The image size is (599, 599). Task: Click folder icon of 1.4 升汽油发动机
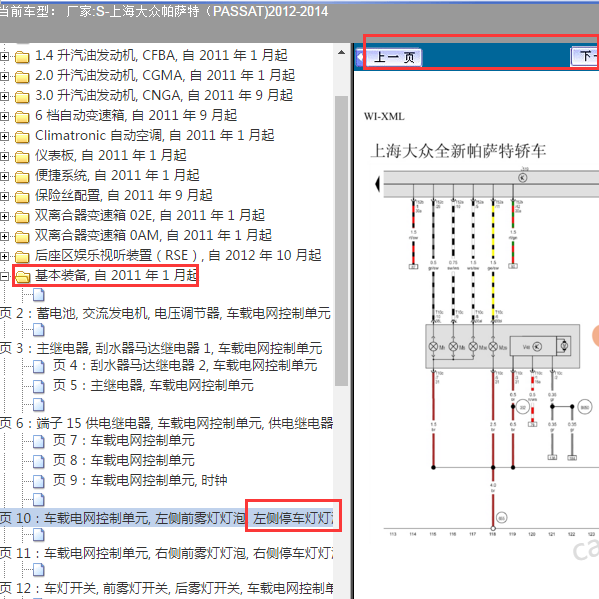pyautogui.click(x=22, y=57)
